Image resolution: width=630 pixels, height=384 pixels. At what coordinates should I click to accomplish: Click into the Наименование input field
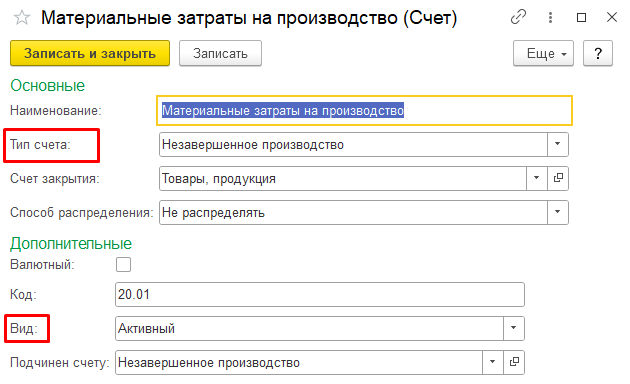pos(364,110)
